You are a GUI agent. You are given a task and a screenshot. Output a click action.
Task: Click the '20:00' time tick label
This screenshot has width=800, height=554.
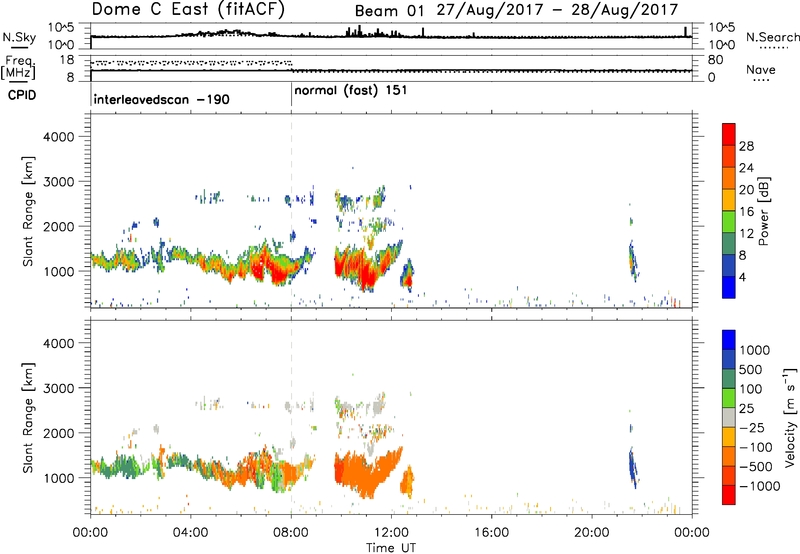[x=591, y=533]
